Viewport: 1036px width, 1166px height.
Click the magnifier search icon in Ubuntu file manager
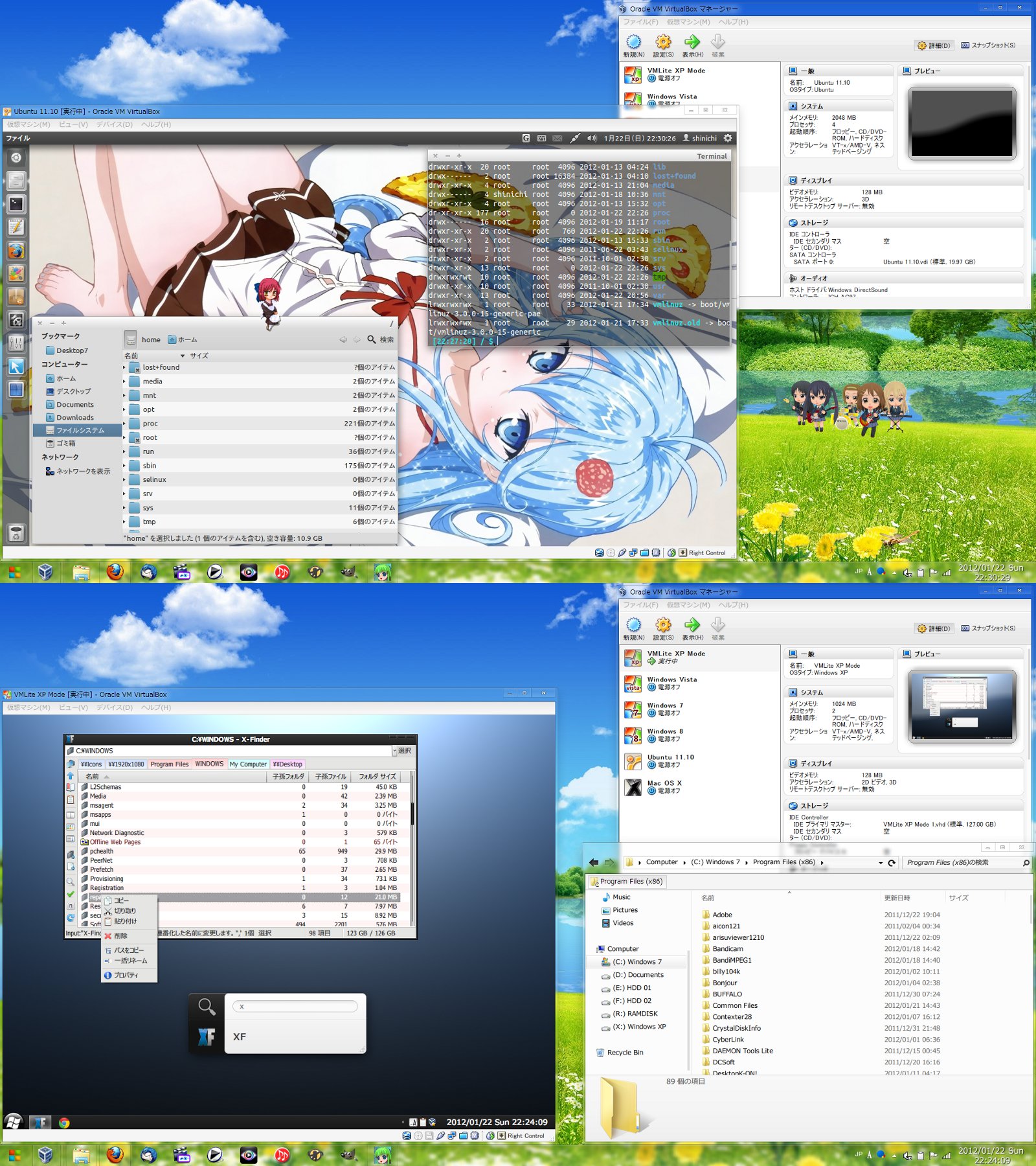tap(371, 339)
